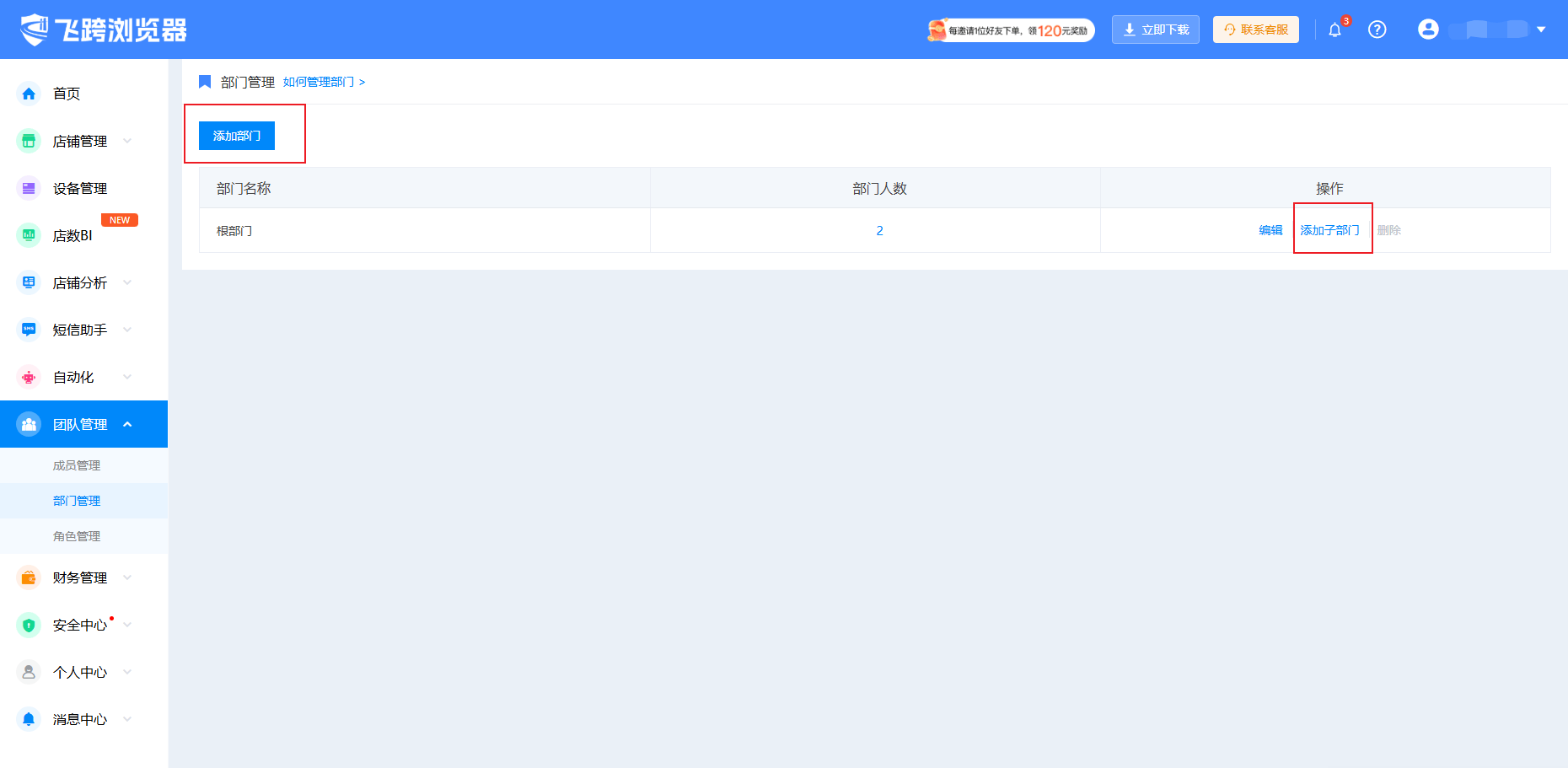1568x768 pixels.
Task: Open 店数BI menu item
Action: point(84,235)
